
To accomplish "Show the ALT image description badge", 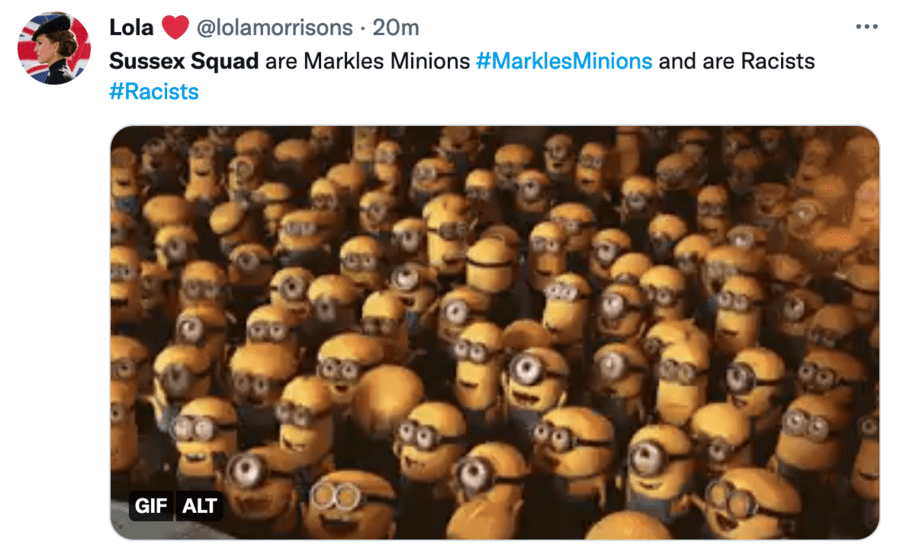I will (x=199, y=506).
